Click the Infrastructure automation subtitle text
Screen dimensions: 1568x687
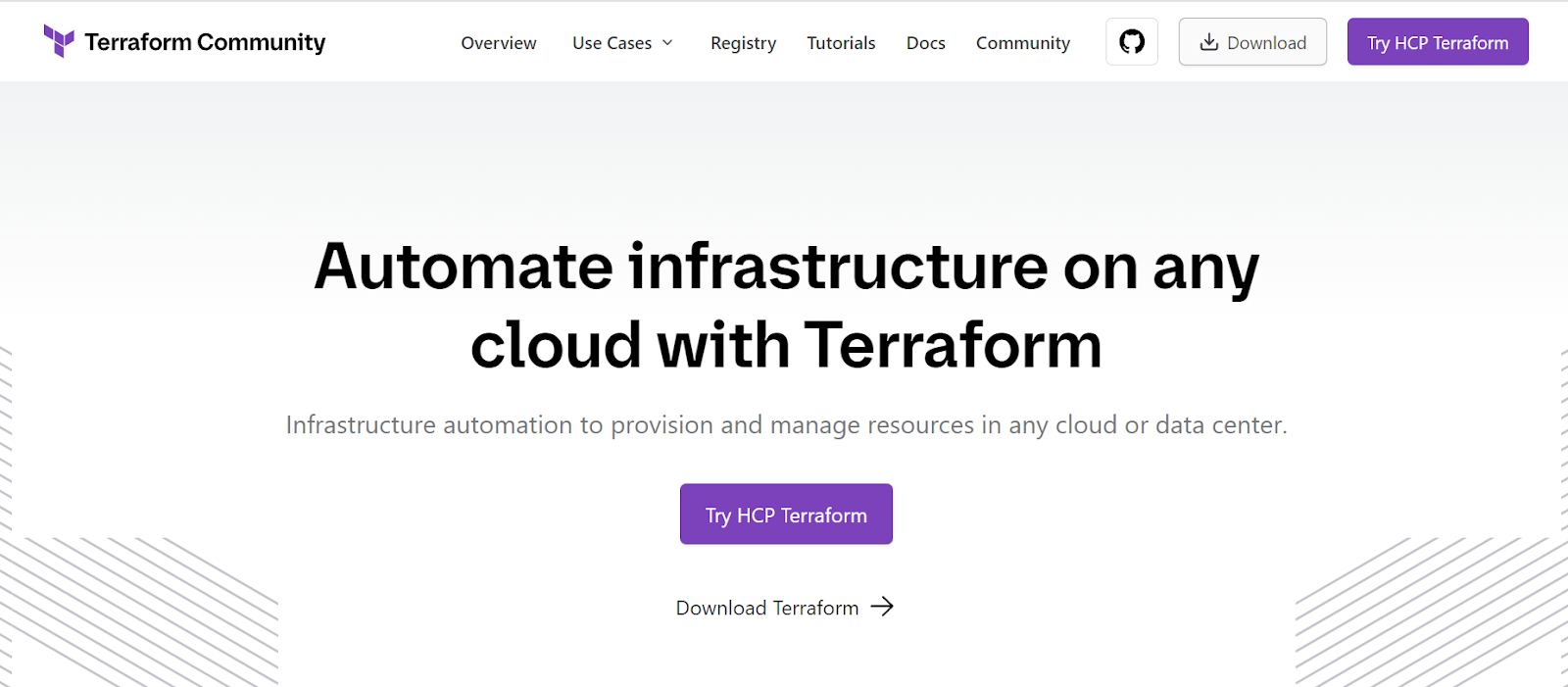point(786,425)
